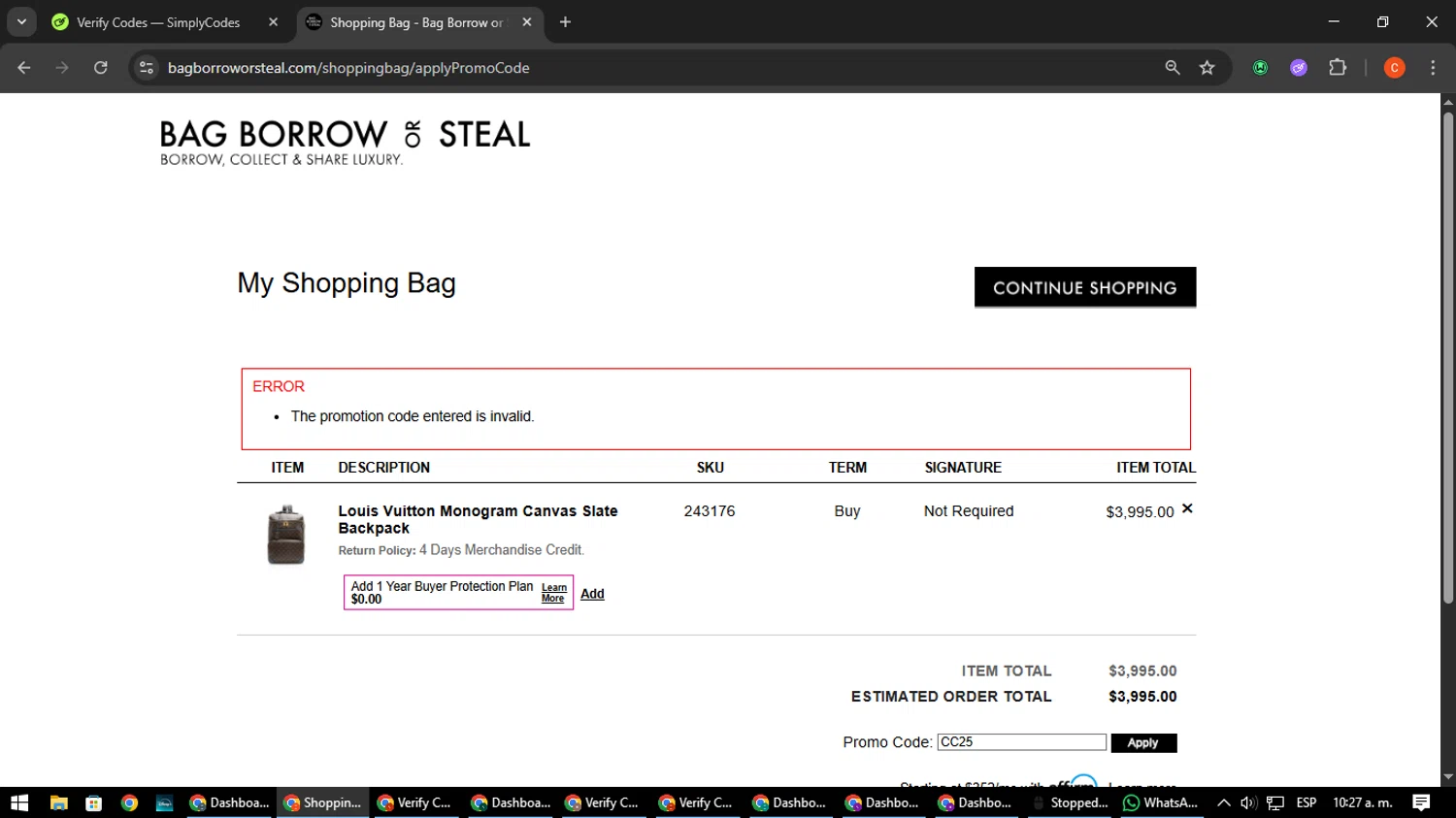Go forward in browser history
This screenshot has height=818, width=1456.
pyautogui.click(x=62, y=68)
